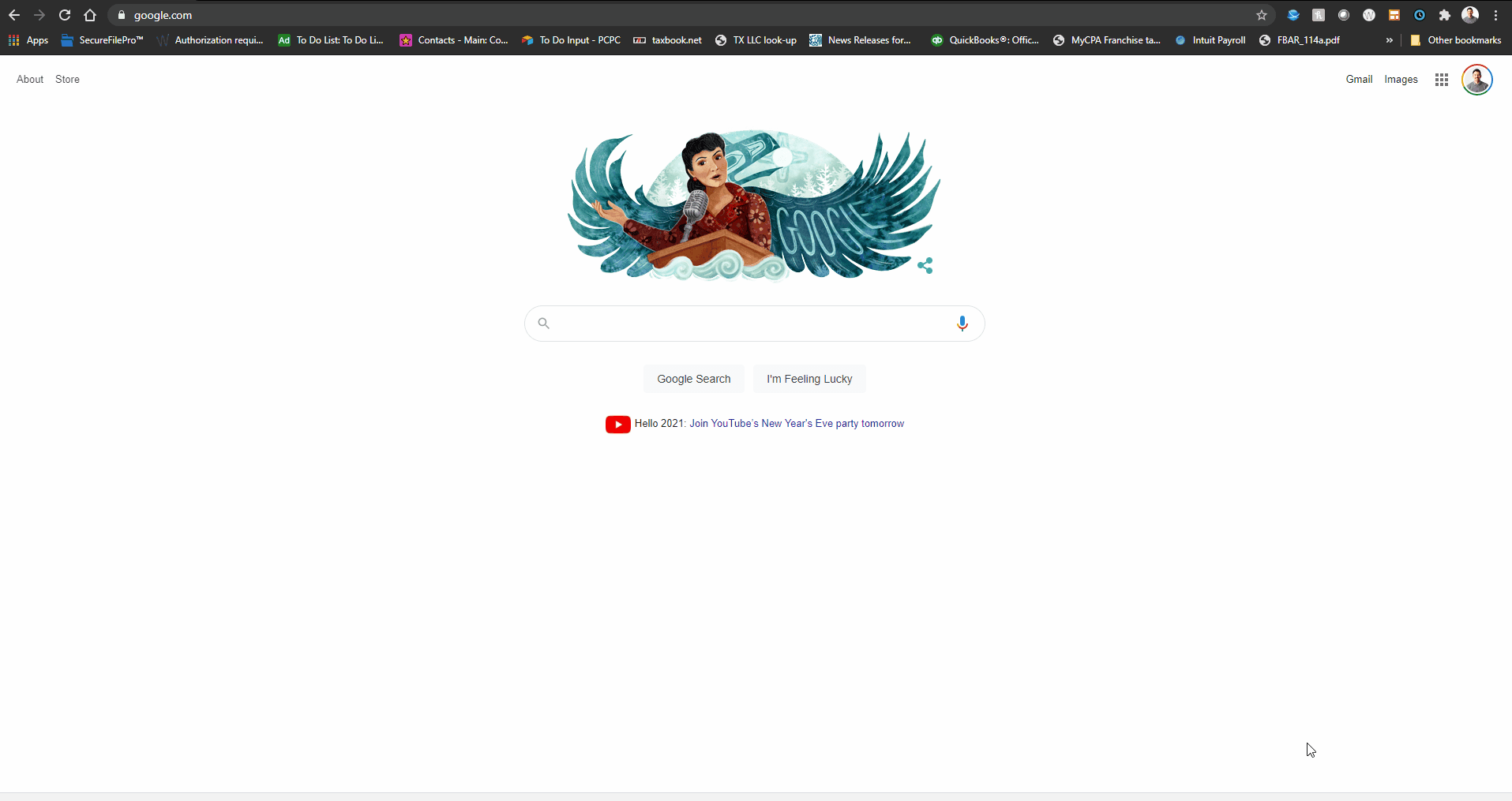Go forward in browser history
Image resolution: width=1512 pixels, height=801 pixels.
pyautogui.click(x=39, y=15)
